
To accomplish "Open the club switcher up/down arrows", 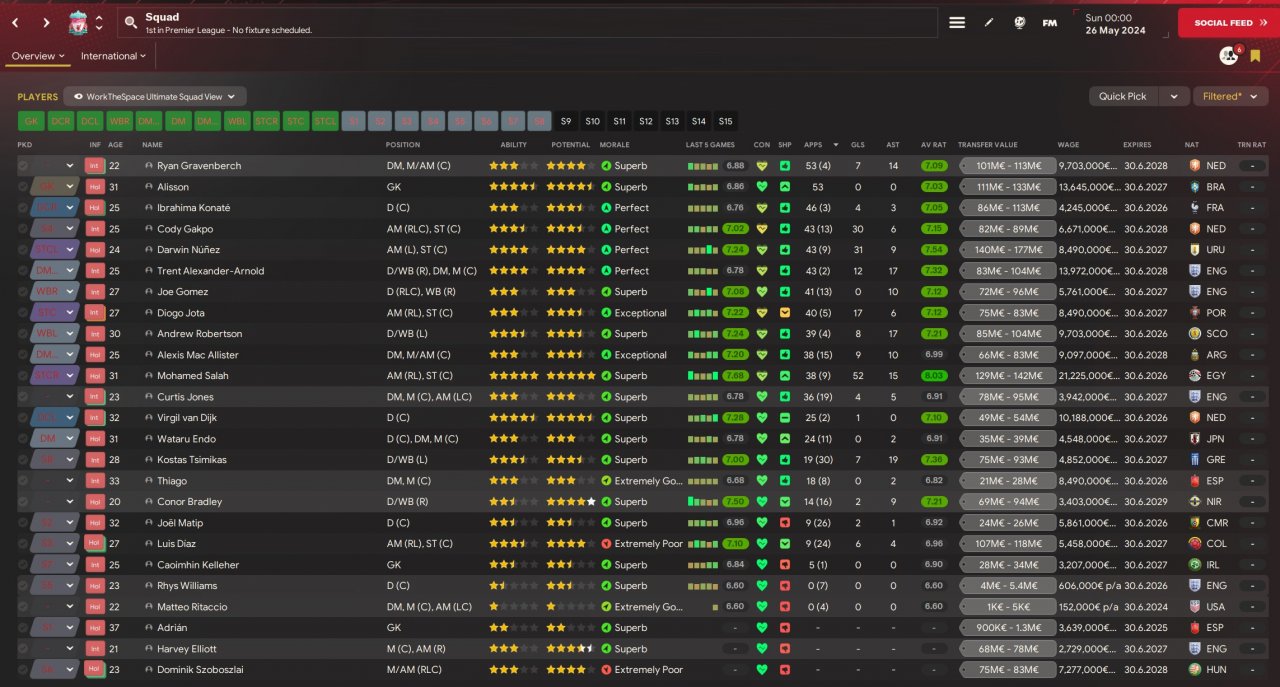I will 99,22.
